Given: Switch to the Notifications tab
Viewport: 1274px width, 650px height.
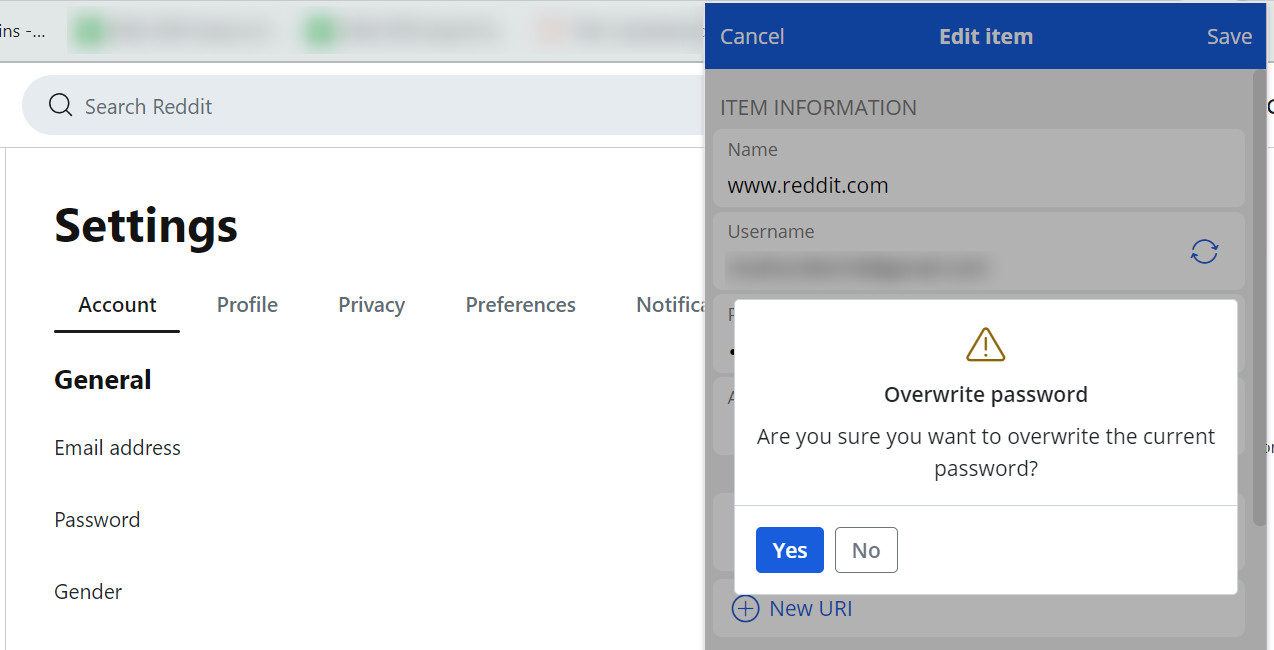Looking at the screenshot, I should click(x=671, y=304).
